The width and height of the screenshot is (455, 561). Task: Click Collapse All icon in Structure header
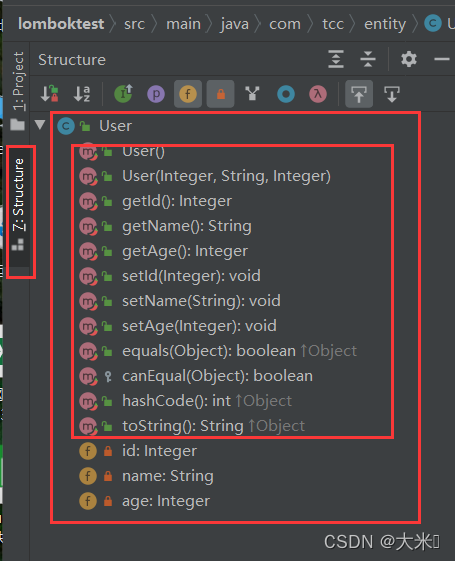[368, 59]
